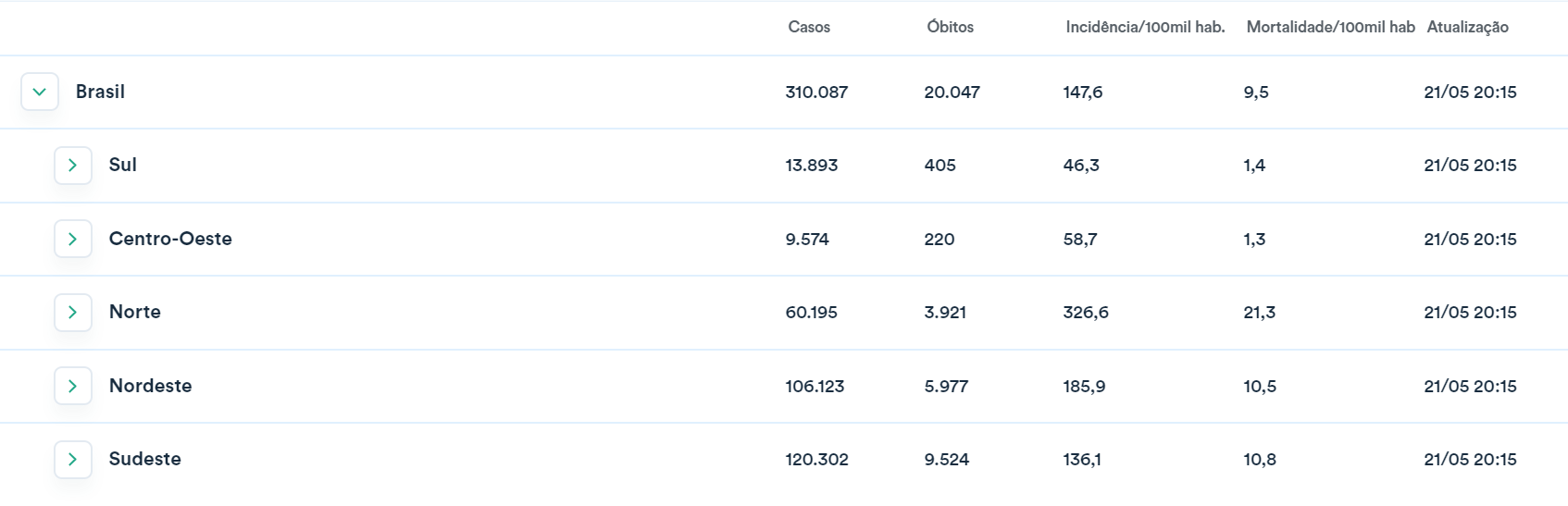Image resolution: width=1568 pixels, height=506 pixels.
Task: Select the Norte row label
Action: coord(135,312)
